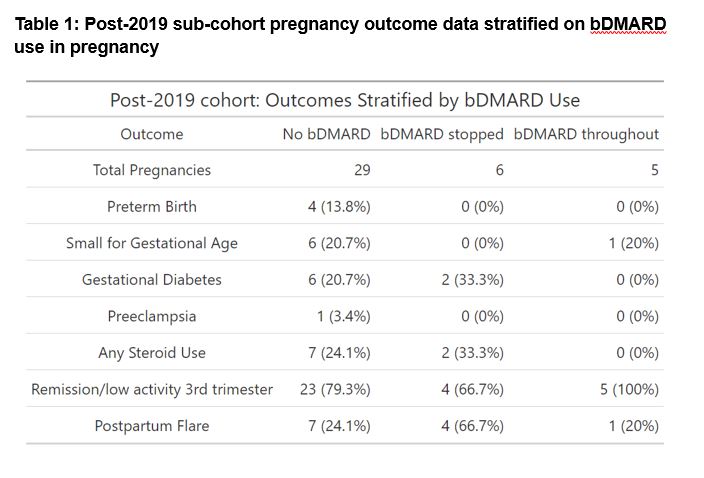Click the Postpartum Flare row label
This screenshot has width=704, height=478.
point(152,426)
